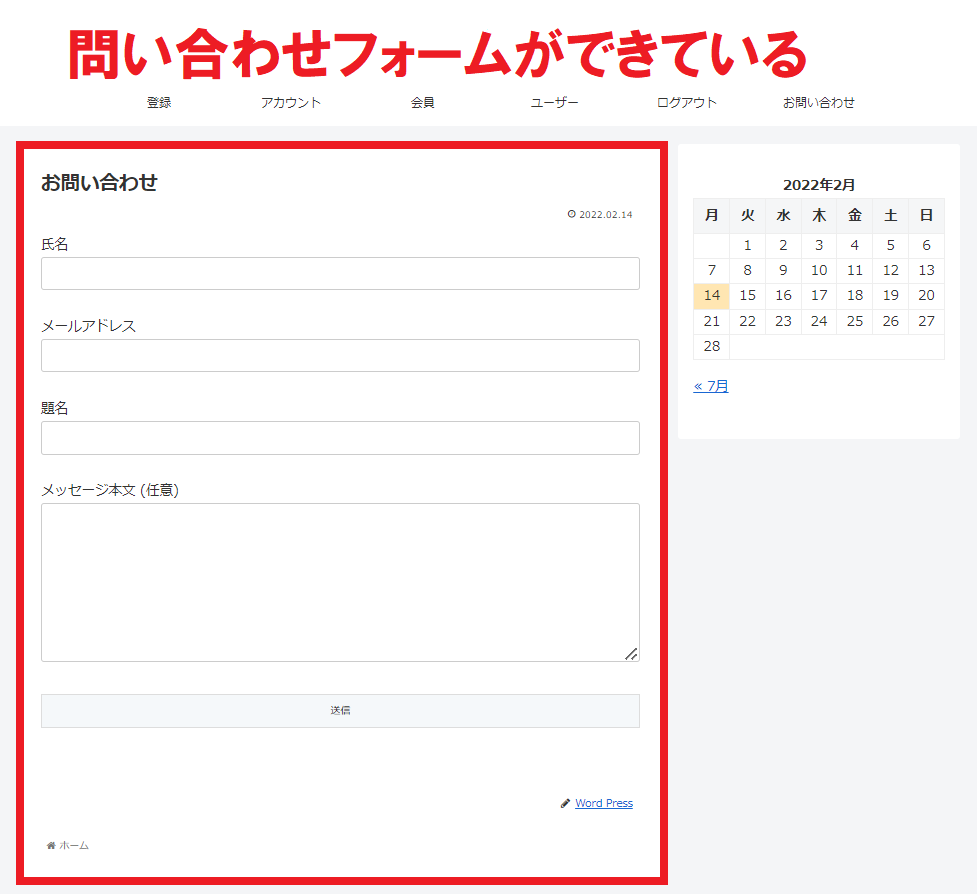Click the 月 column header in calendar

click(712, 216)
